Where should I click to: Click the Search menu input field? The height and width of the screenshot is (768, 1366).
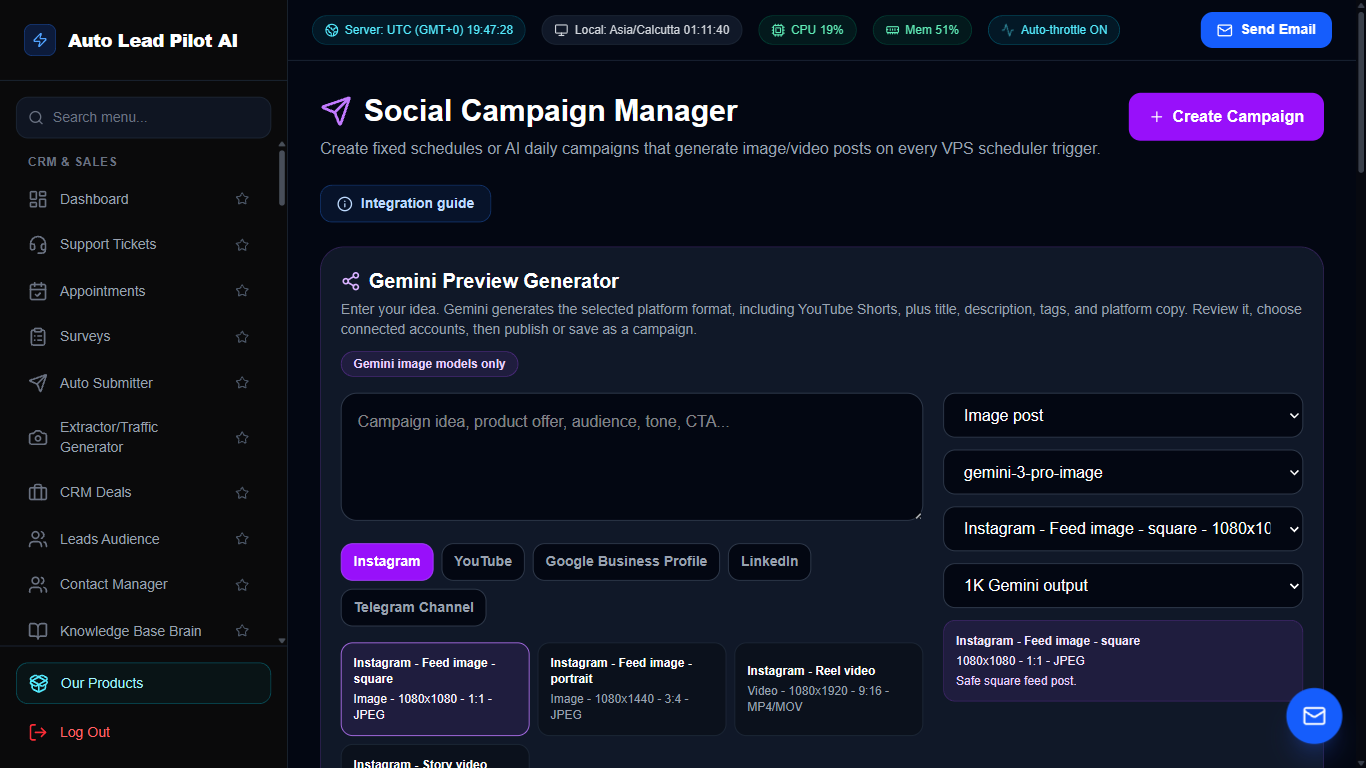pos(143,117)
